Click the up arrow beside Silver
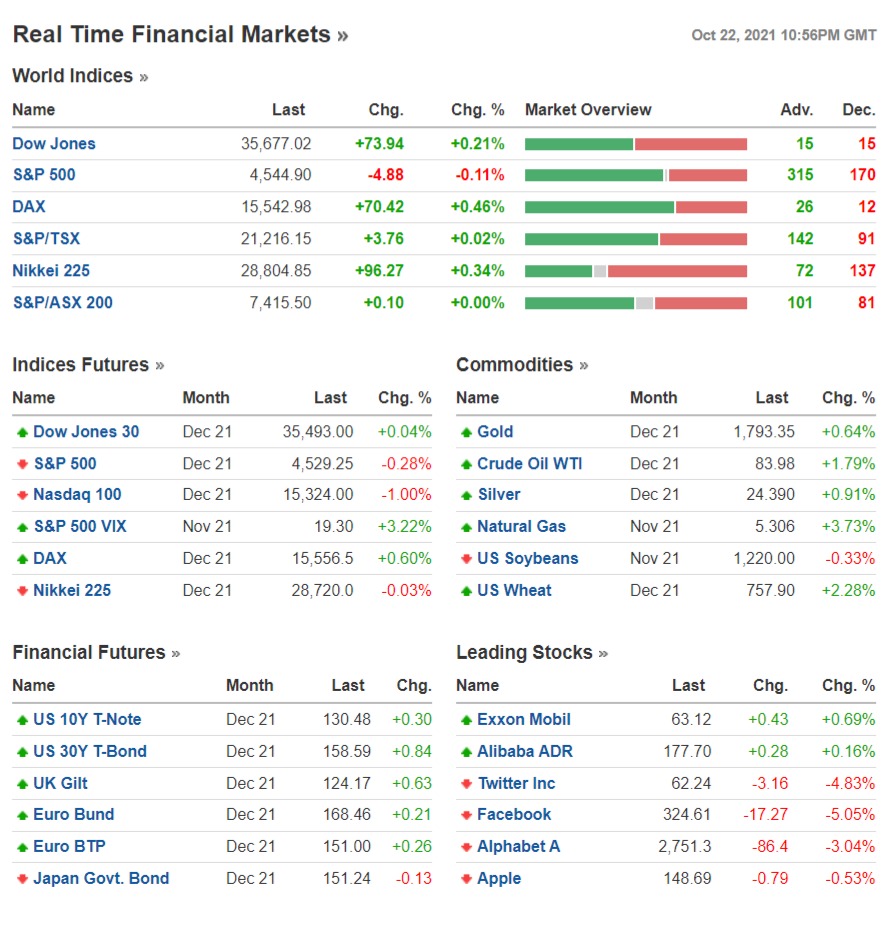 point(466,495)
